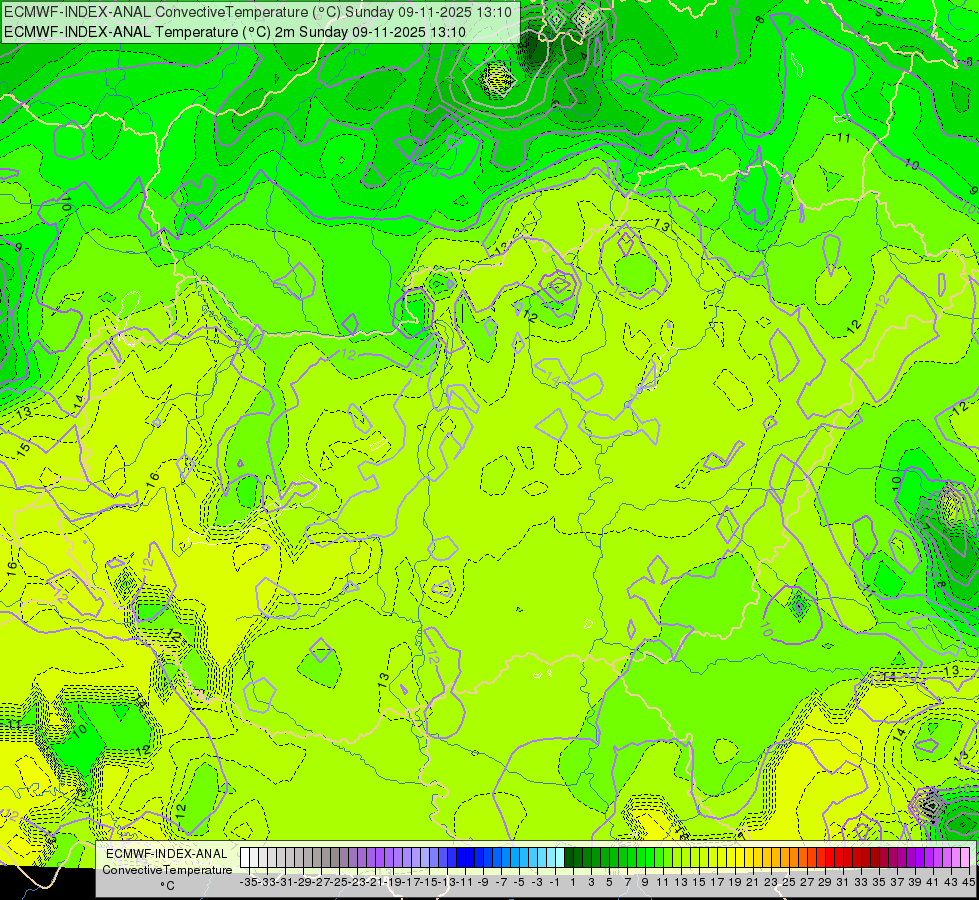Viewport: 979px width, 900px height.
Task: Click the legend scale value 33
Action: pos(861,882)
